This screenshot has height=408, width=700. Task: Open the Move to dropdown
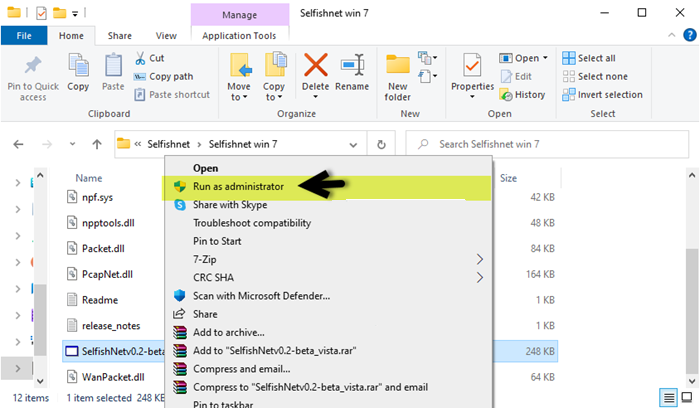tap(239, 77)
